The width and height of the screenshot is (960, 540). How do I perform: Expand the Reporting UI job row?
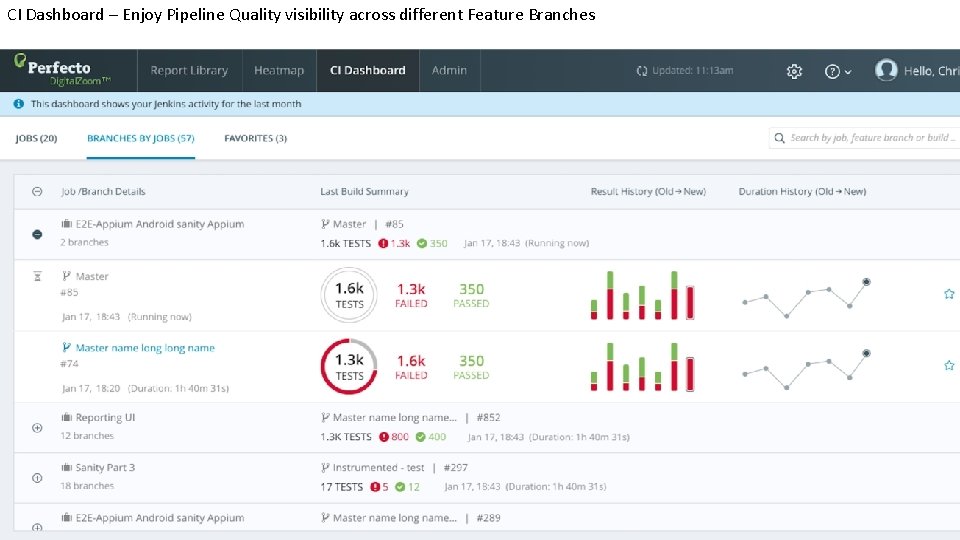[x=37, y=428]
